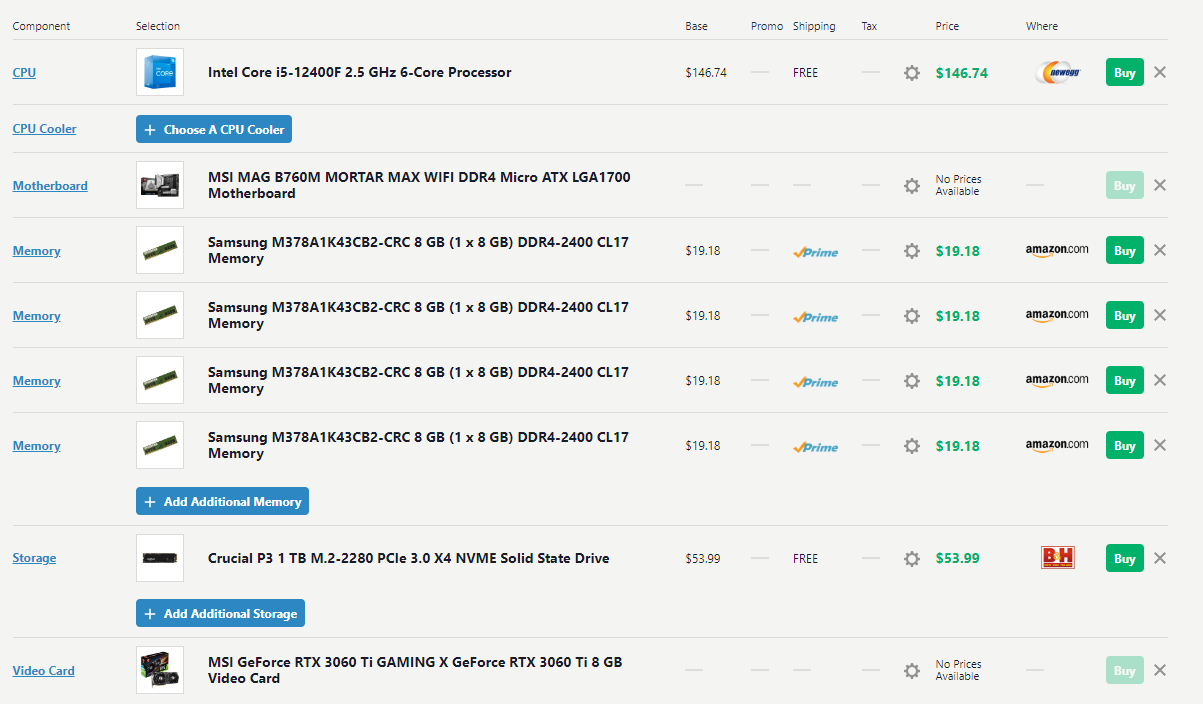The height and width of the screenshot is (704, 1203).
Task: Open settings gear for RTX 3060 Ti video card
Action: tap(911, 671)
